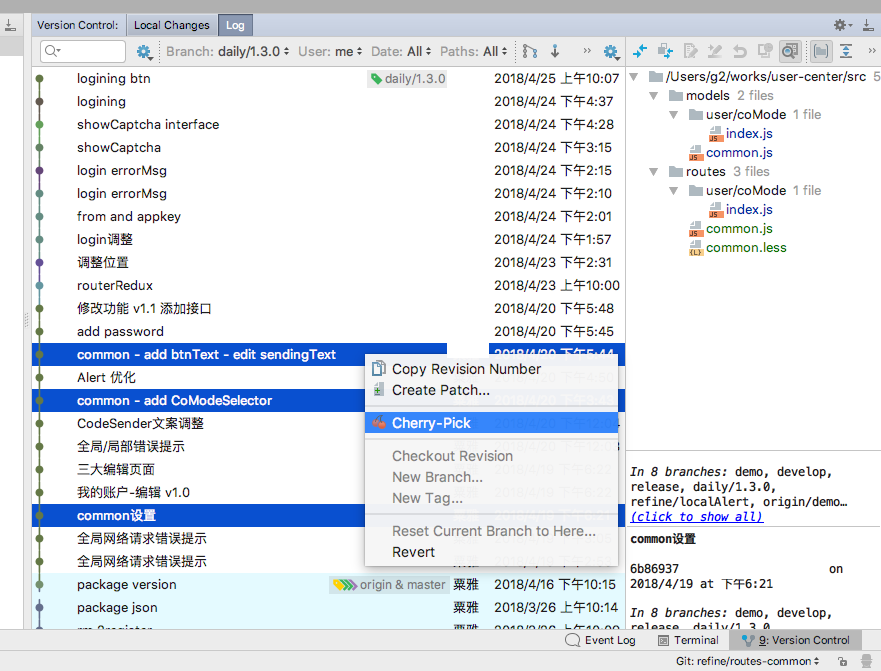Collapse the /Users/g2/works/user-center/src root node
Image resolution: width=881 pixels, height=671 pixels.
tap(634, 77)
